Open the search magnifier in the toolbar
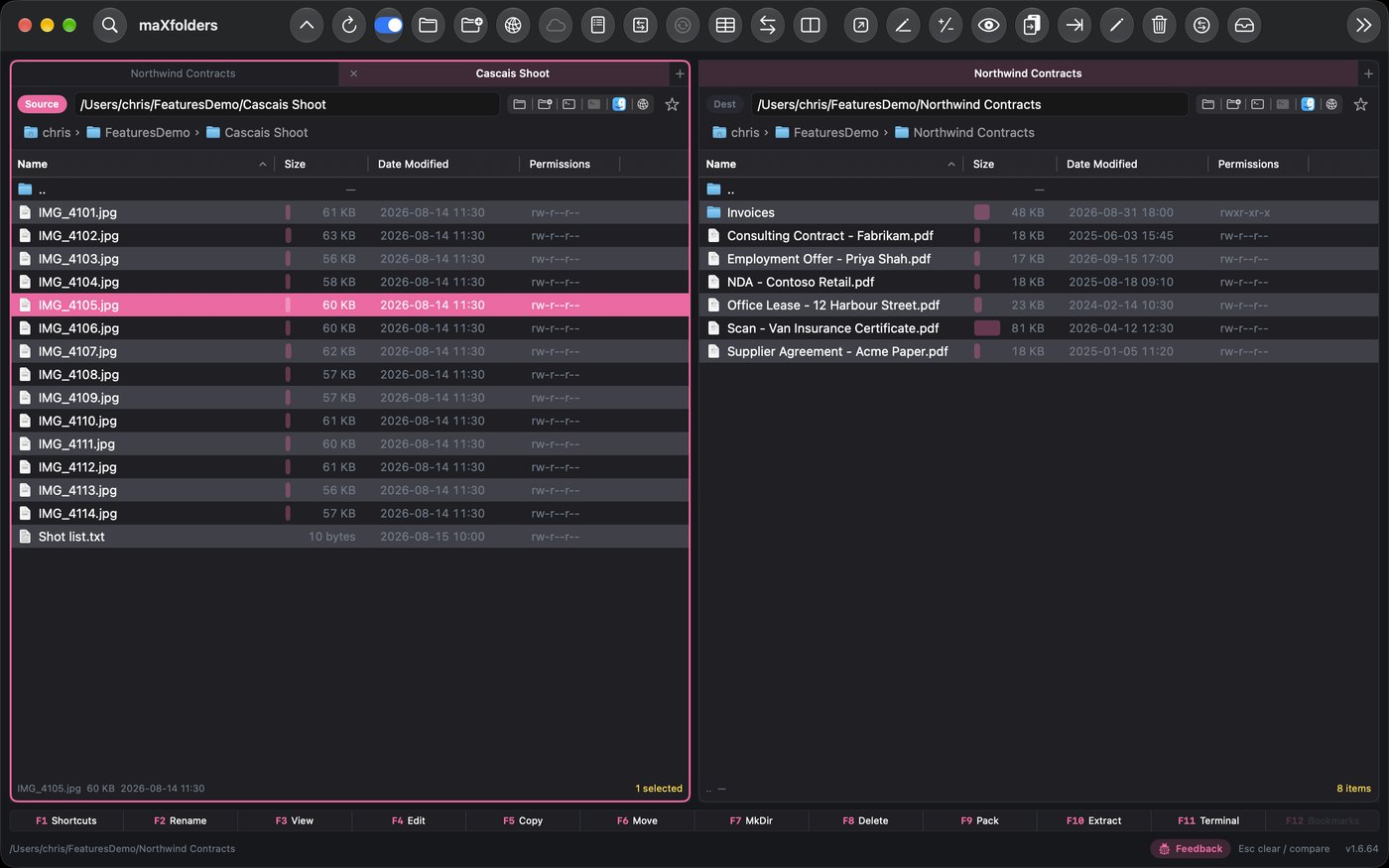 (x=110, y=26)
